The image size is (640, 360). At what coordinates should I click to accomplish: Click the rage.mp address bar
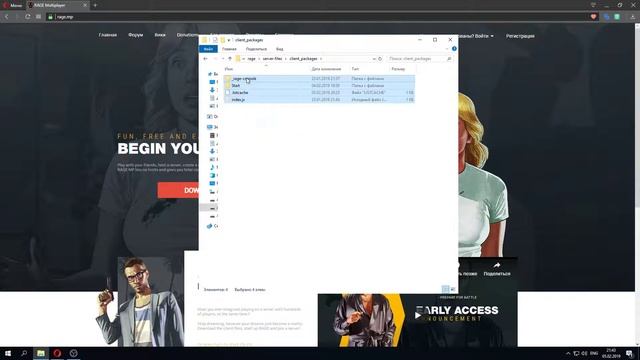click(318, 17)
